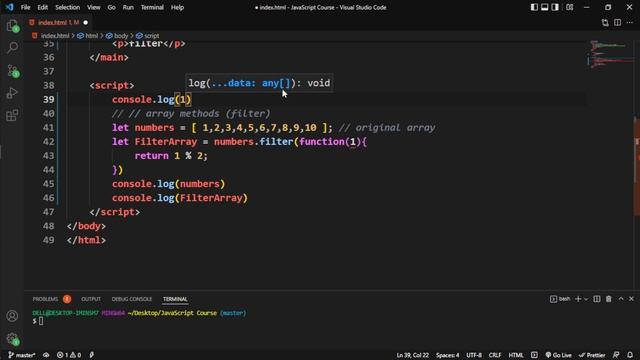Screen dimensions: 640x360
Task: Click the errors and warnings status indicator
Action: [x=69, y=355]
